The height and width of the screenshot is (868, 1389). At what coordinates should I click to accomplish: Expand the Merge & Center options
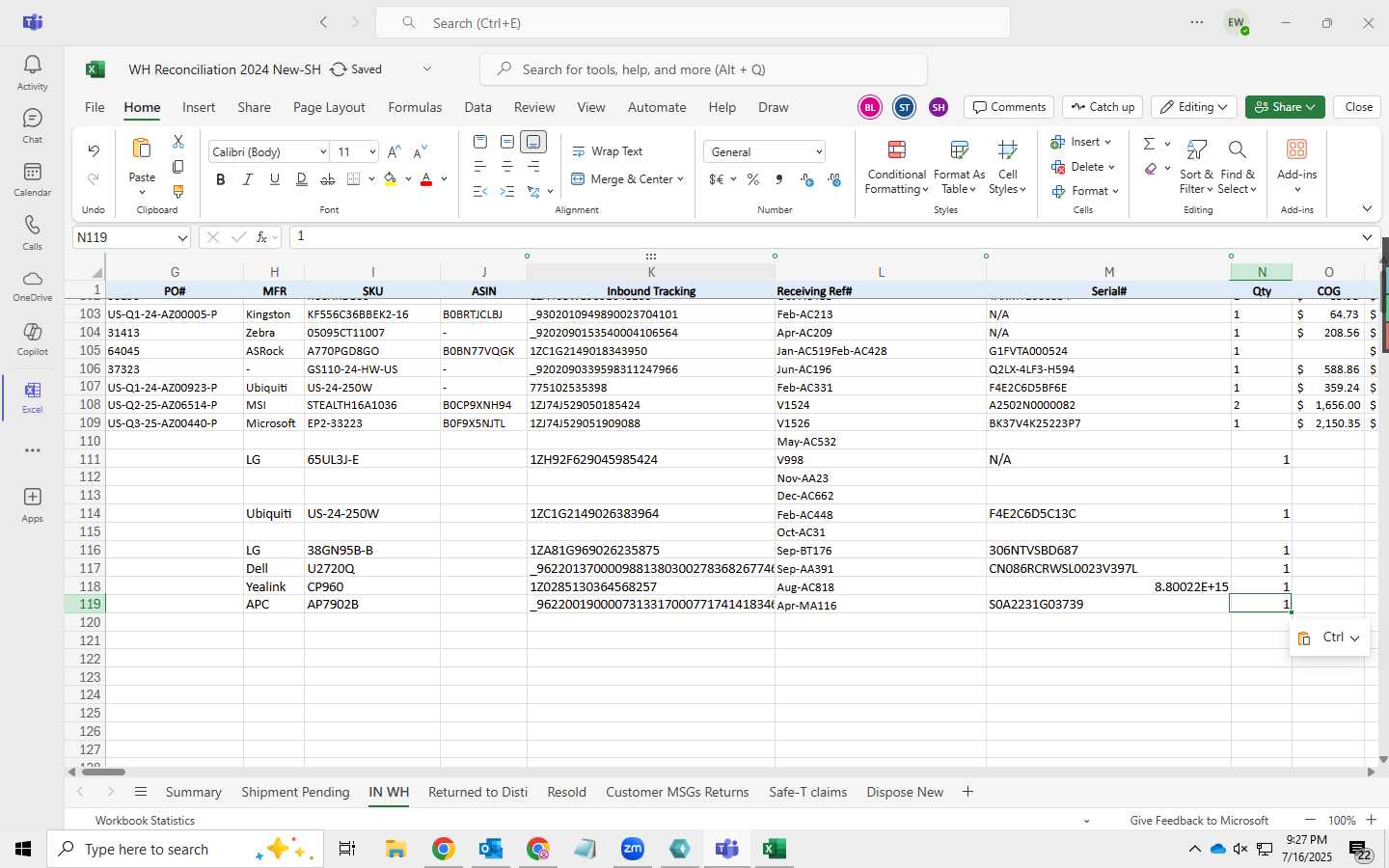coord(680,179)
